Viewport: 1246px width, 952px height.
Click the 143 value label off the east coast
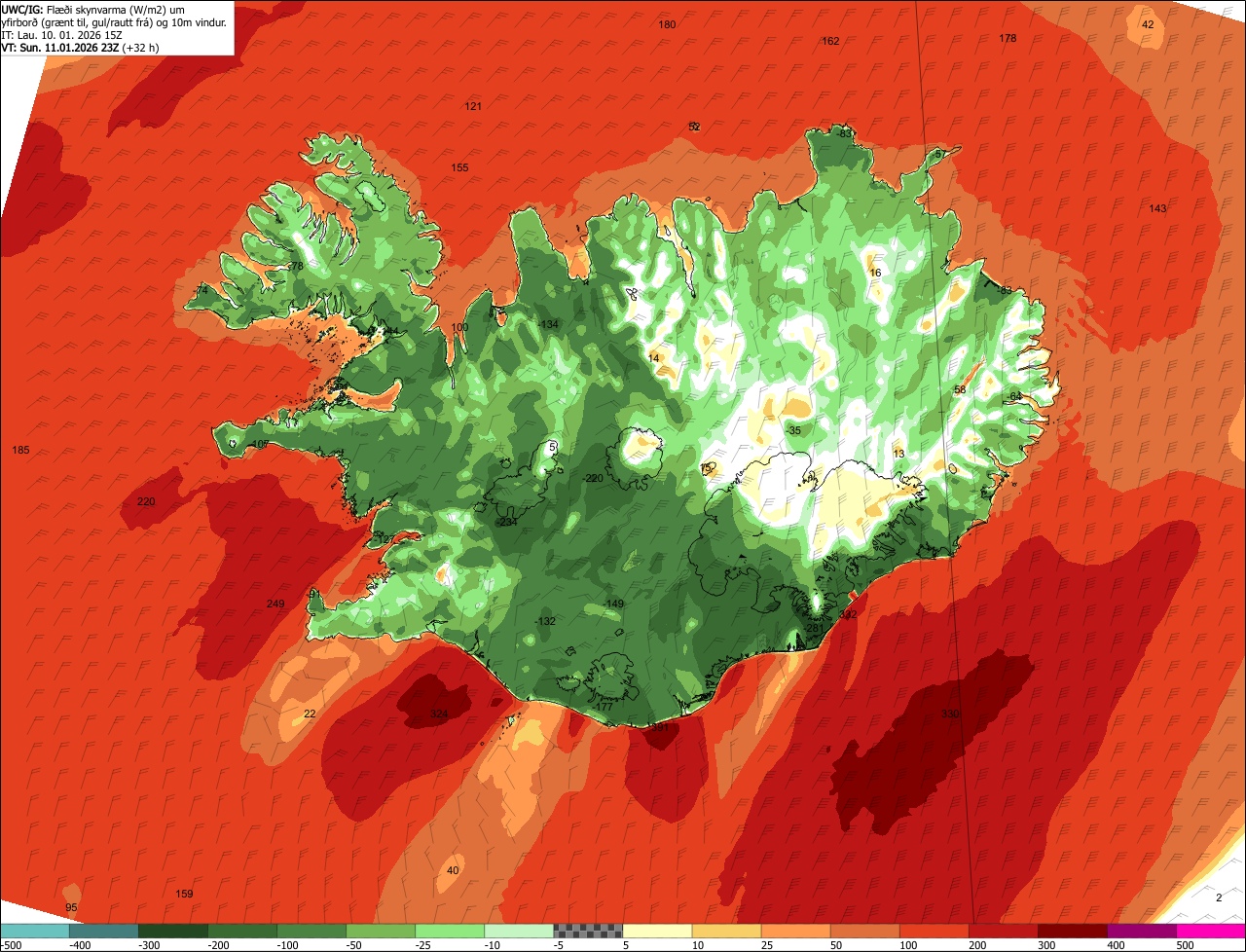tap(1157, 208)
